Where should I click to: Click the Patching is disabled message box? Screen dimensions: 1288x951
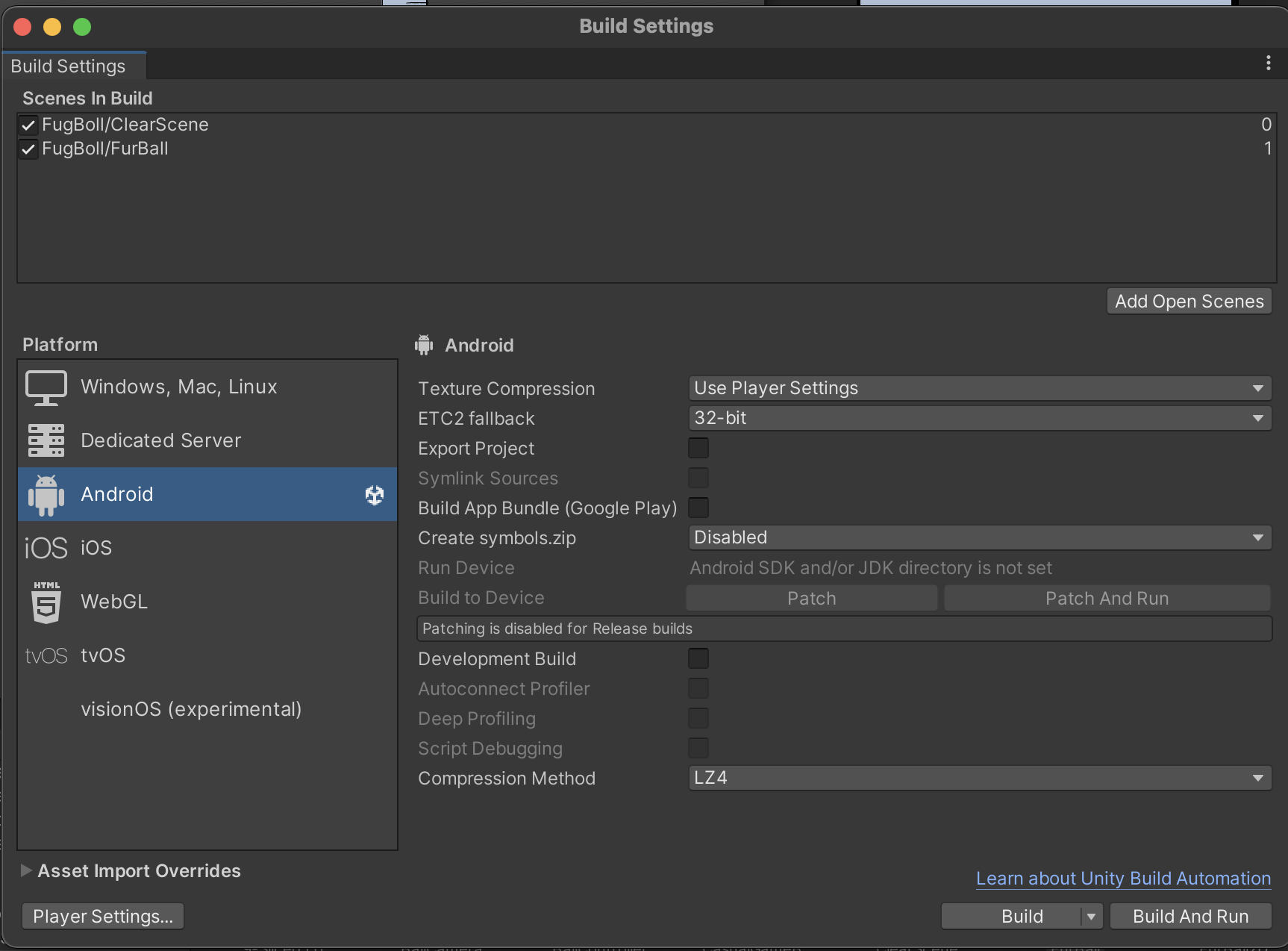click(x=844, y=629)
